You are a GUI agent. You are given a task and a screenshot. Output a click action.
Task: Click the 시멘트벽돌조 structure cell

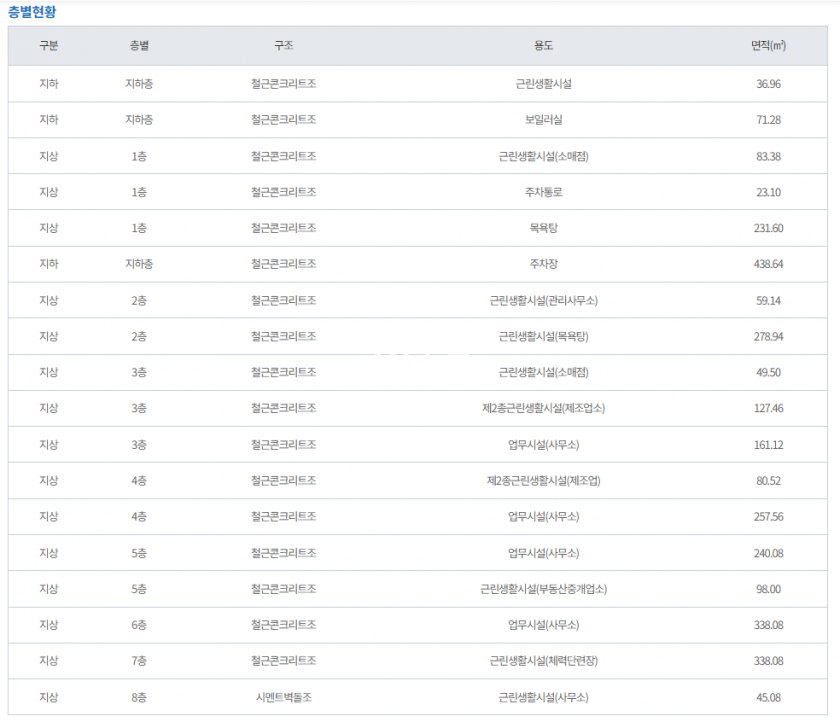pyautogui.click(x=283, y=698)
